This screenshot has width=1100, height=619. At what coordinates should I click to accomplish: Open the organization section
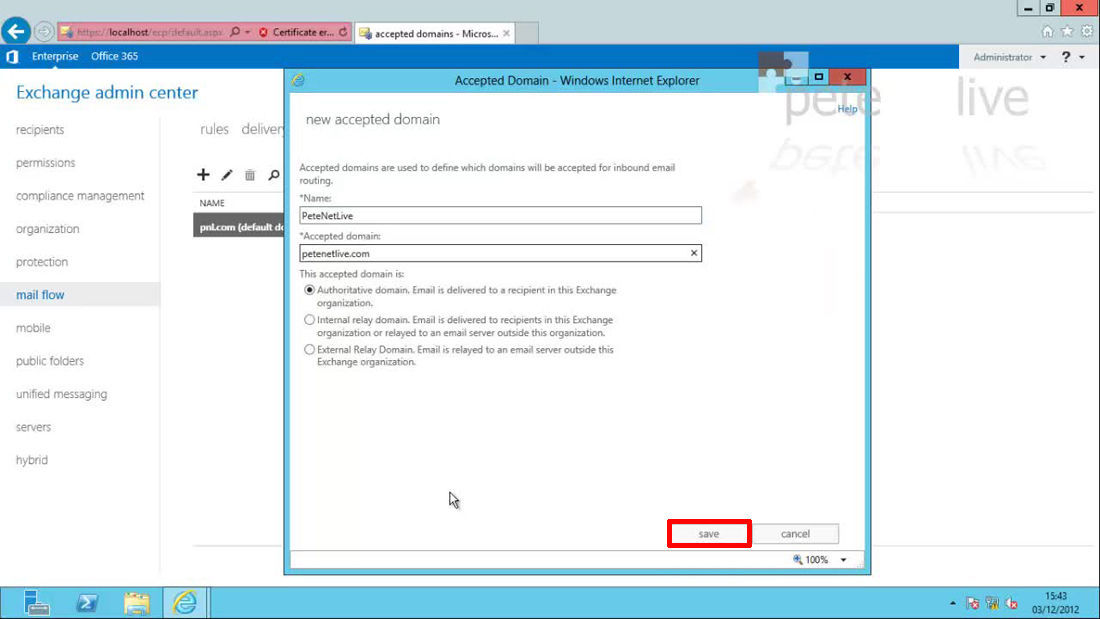tap(48, 229)
